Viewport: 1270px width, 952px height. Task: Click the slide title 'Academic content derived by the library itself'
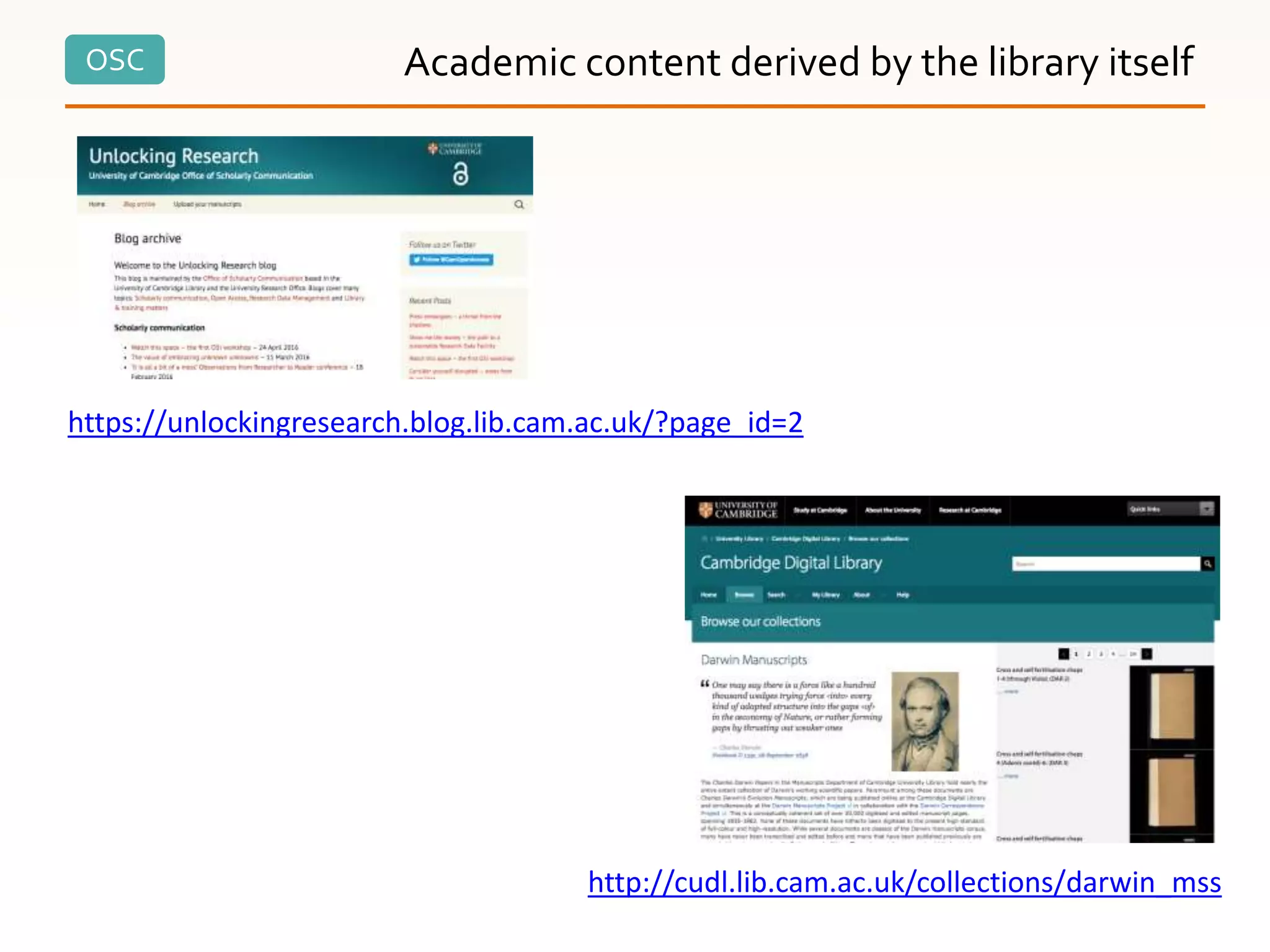coord(799,63)
